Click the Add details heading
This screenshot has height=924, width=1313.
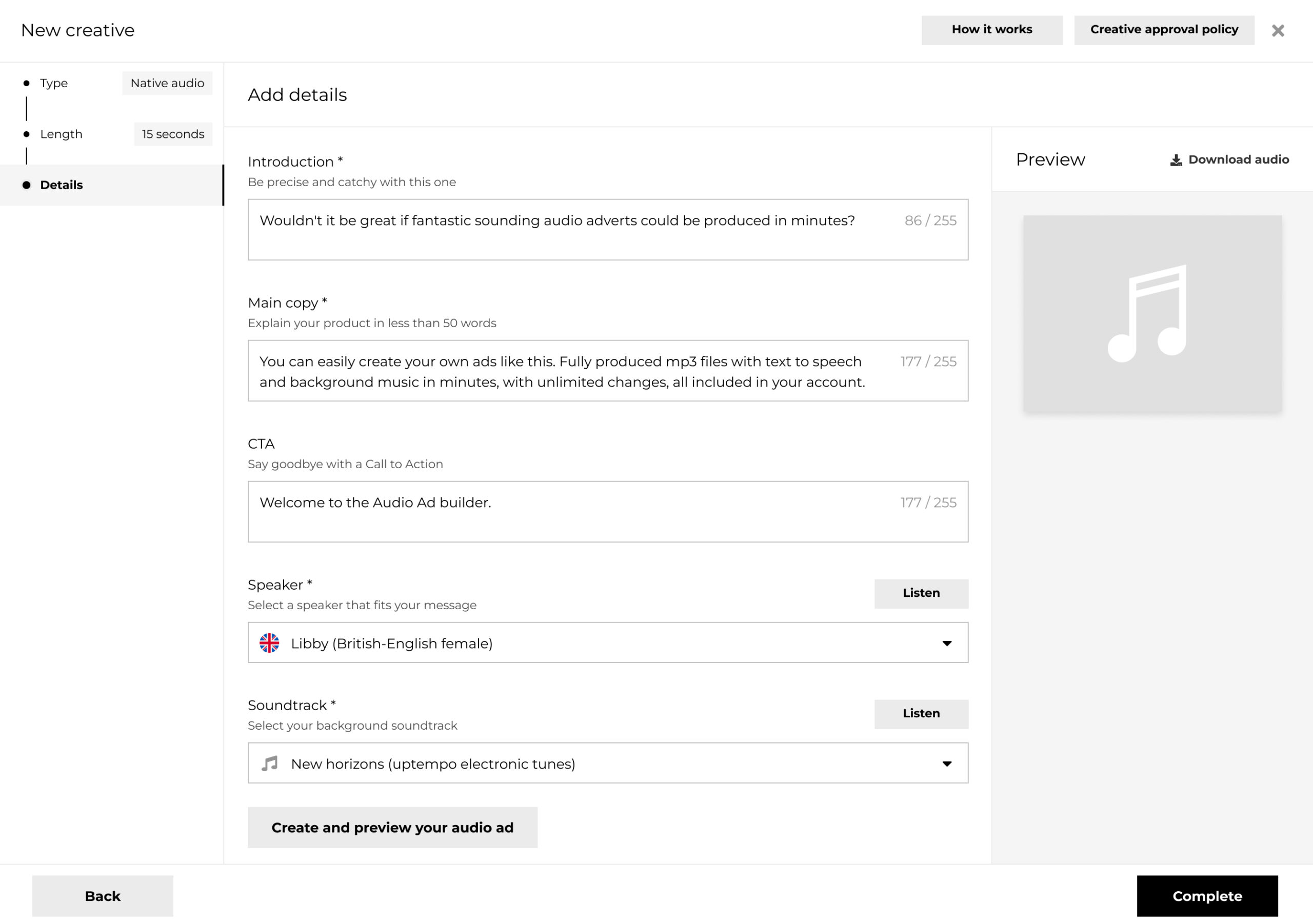(297, 95)
